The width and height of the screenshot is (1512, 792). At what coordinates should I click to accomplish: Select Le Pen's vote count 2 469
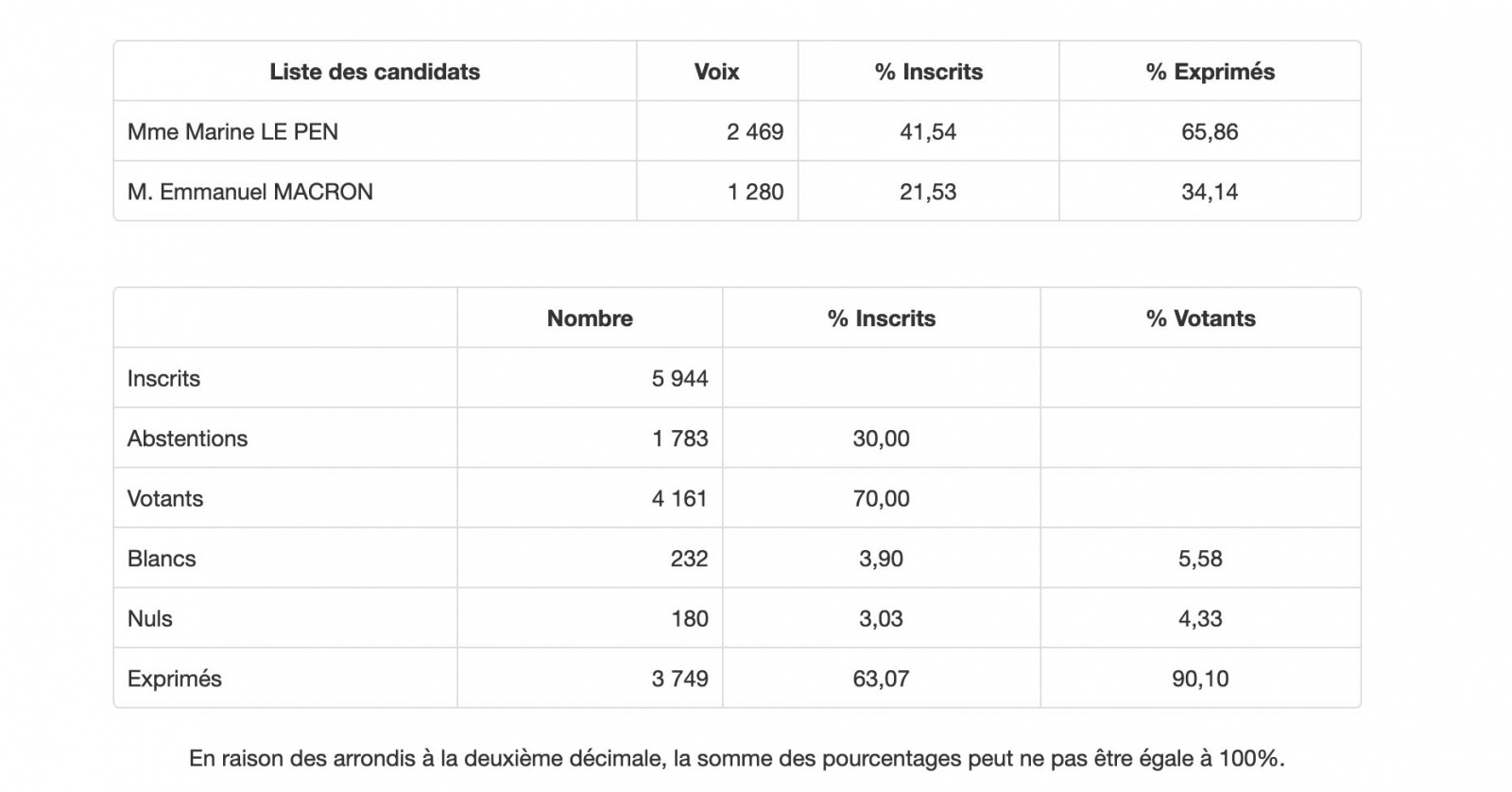[x=755, y=131]
